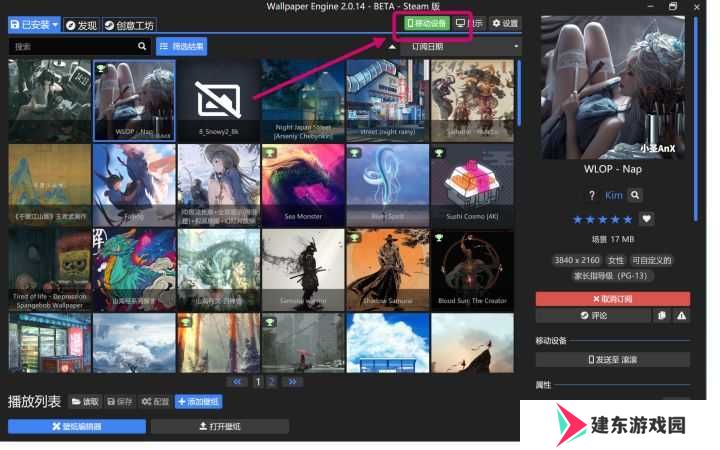Click the 可自定义的 customizable tag

pyautogui.click(x=652, y=260)
